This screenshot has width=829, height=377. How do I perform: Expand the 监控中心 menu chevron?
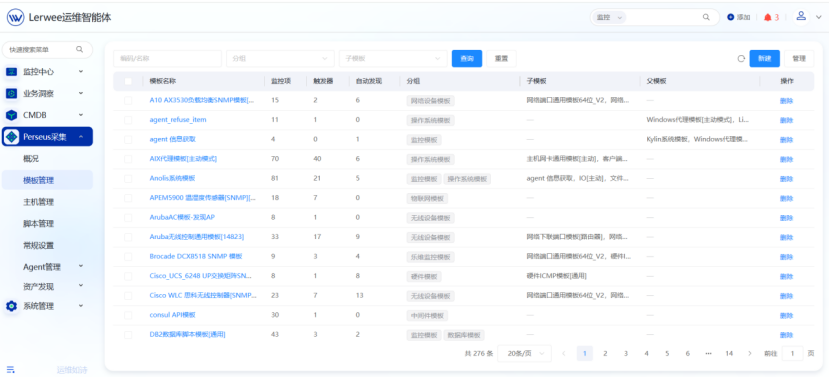(81, 71)
